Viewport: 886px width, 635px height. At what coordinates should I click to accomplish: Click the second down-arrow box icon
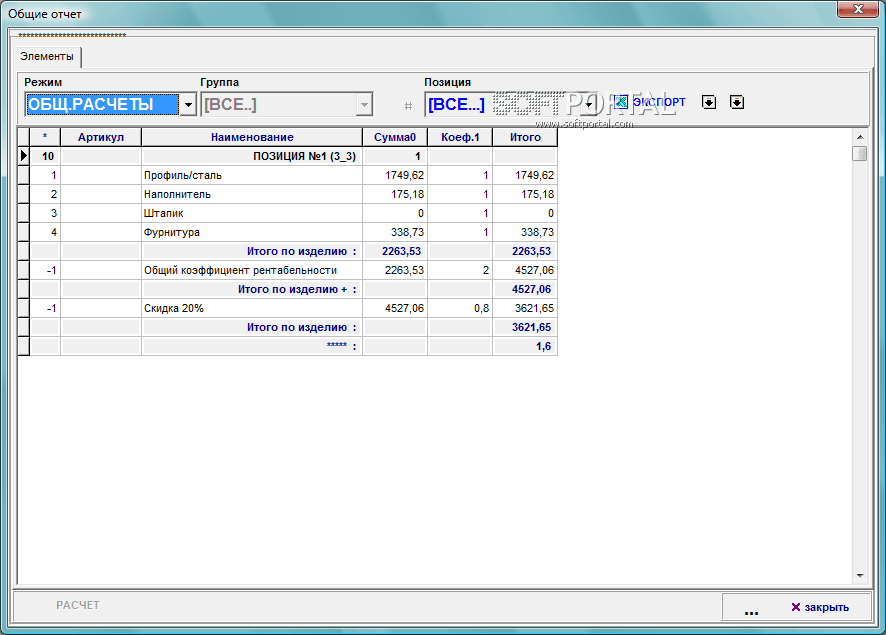[x=737, y=102]
